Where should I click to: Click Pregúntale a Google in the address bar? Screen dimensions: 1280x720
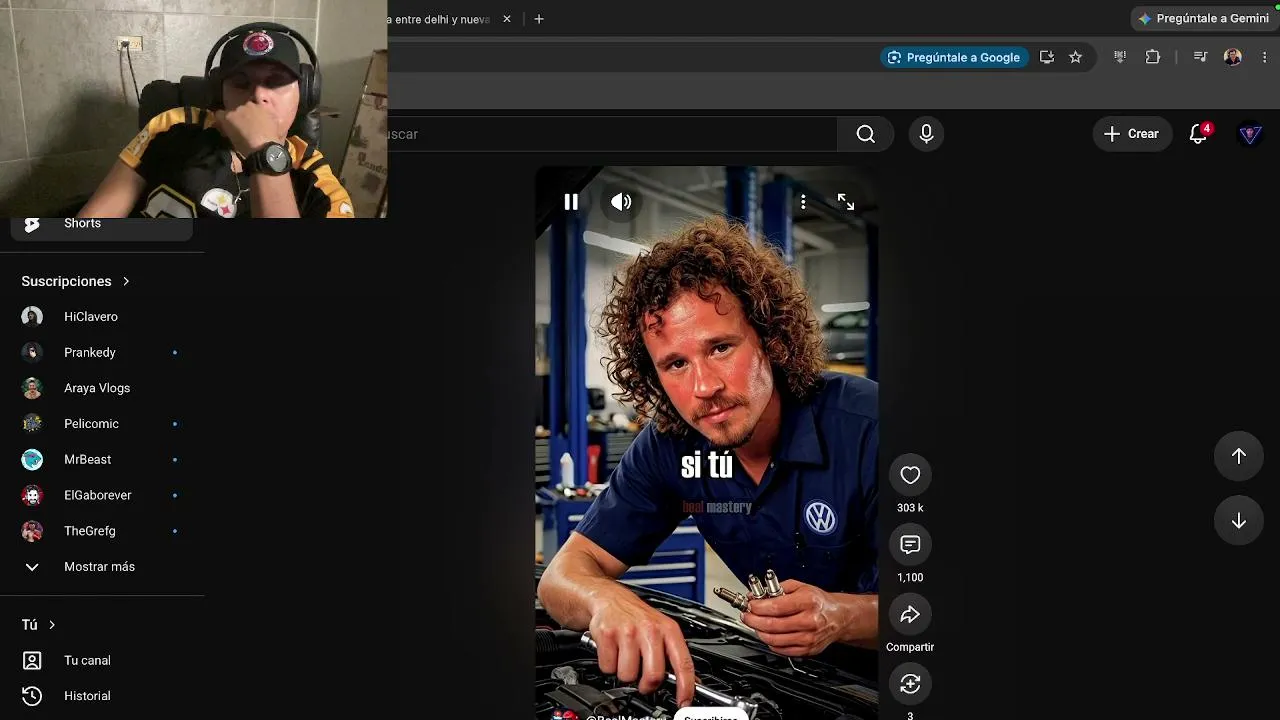coord(954,57)
